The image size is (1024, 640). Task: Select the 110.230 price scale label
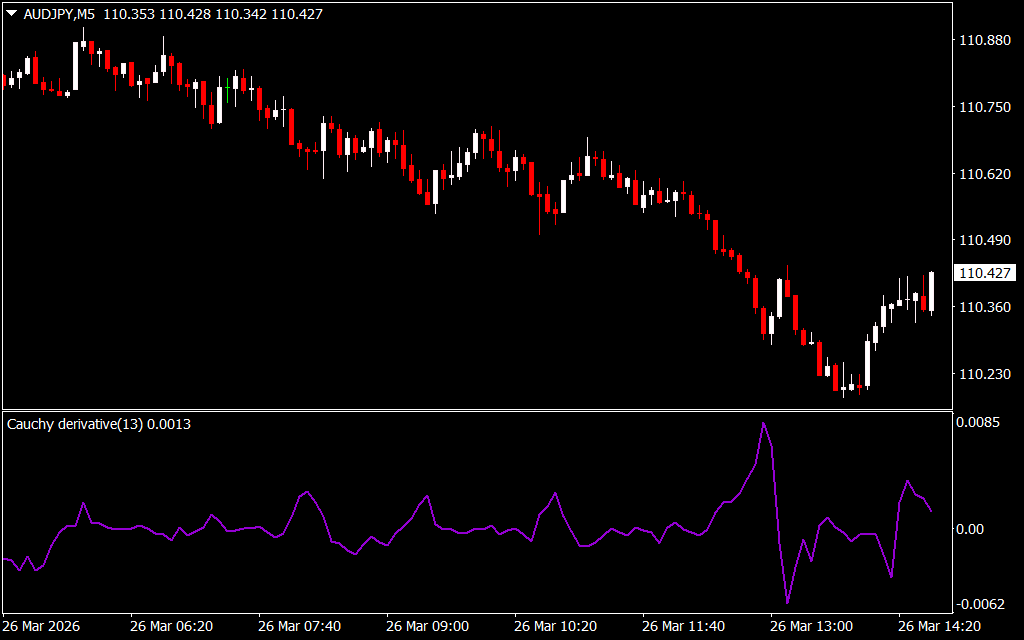[x=985, y=374]
